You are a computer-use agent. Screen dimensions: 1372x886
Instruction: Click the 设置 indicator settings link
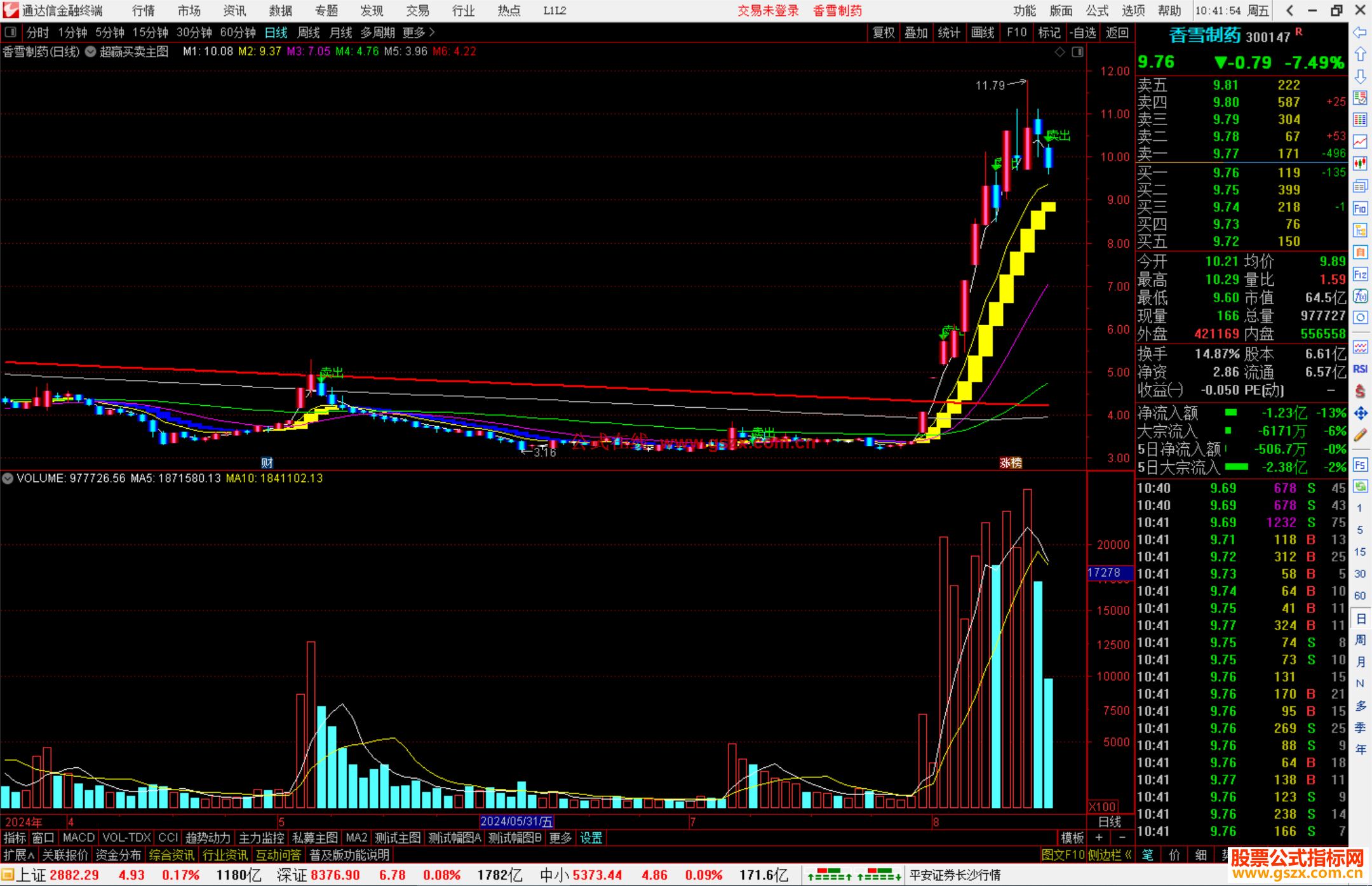tap(591, 838)
